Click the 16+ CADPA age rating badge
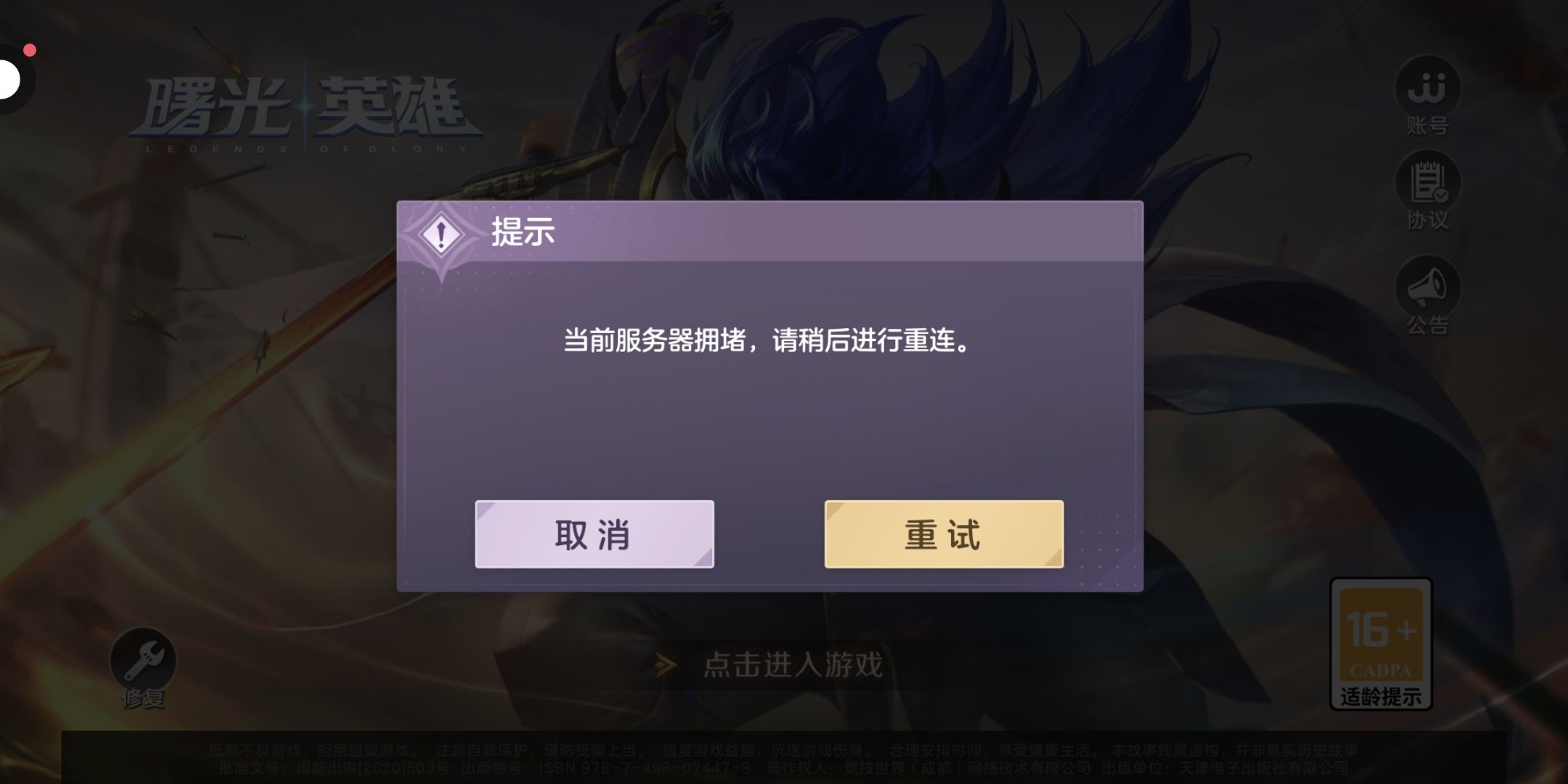The image size is (1568, 784). (1381, 635)
